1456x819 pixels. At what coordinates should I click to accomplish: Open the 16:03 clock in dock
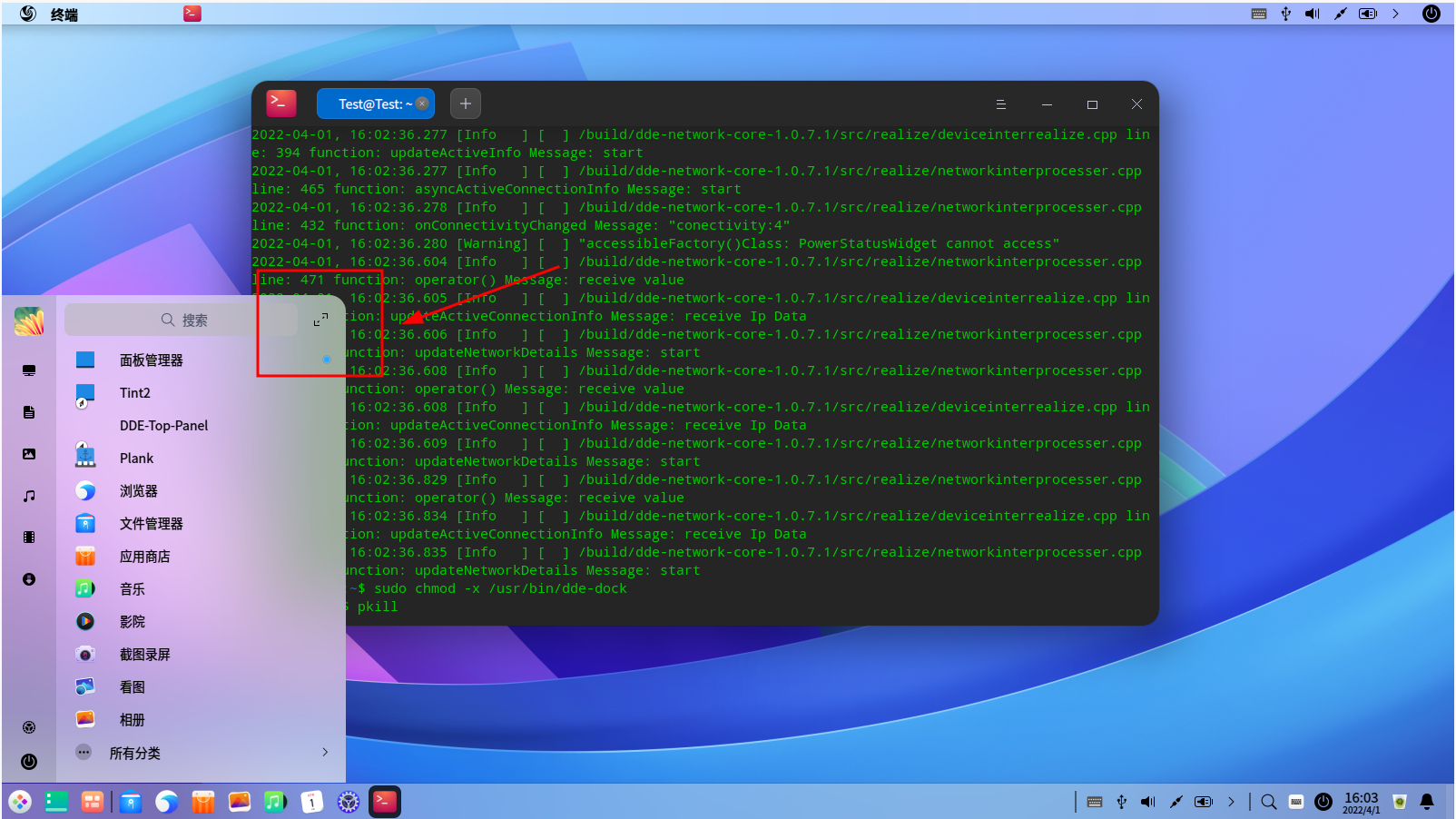click(1362, 803)
